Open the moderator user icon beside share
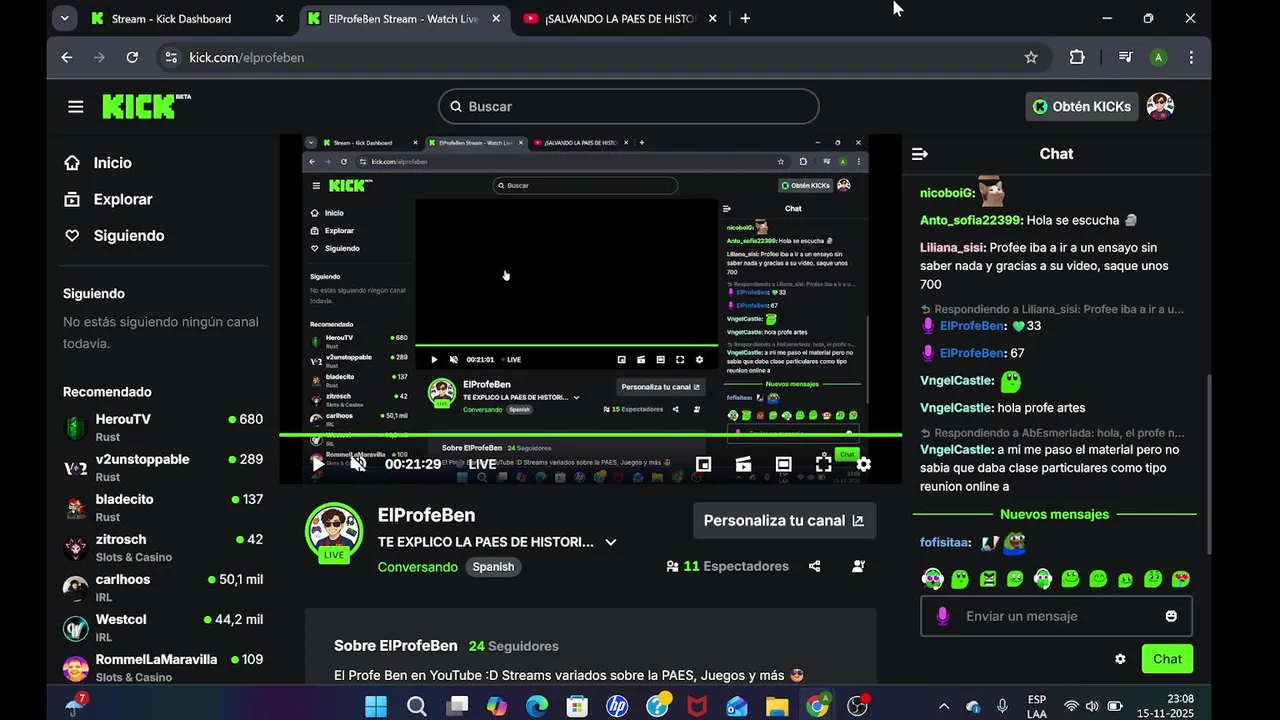This screenshot has height=720, width=1280. [x=858, y=566]
